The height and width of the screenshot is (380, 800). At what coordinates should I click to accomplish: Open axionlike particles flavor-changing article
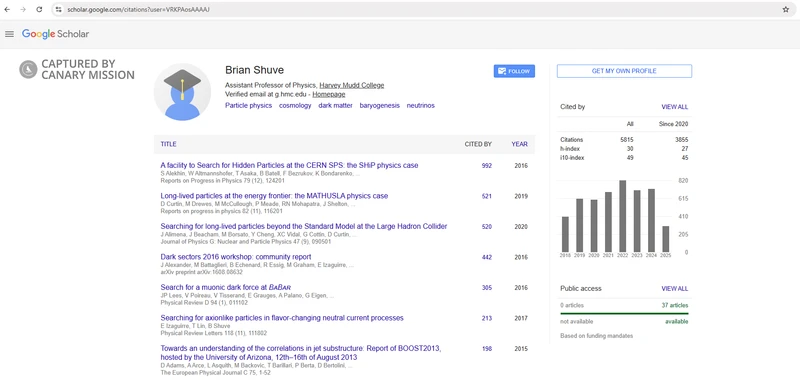282,318
